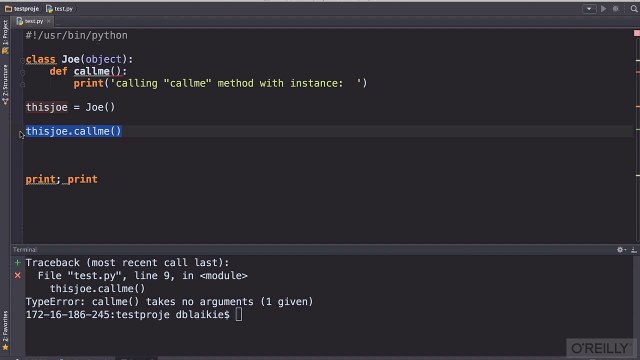The width and height of the screenshot is (640, 360).
Task: Click the Favorites star icon
Action: [5, 347]
